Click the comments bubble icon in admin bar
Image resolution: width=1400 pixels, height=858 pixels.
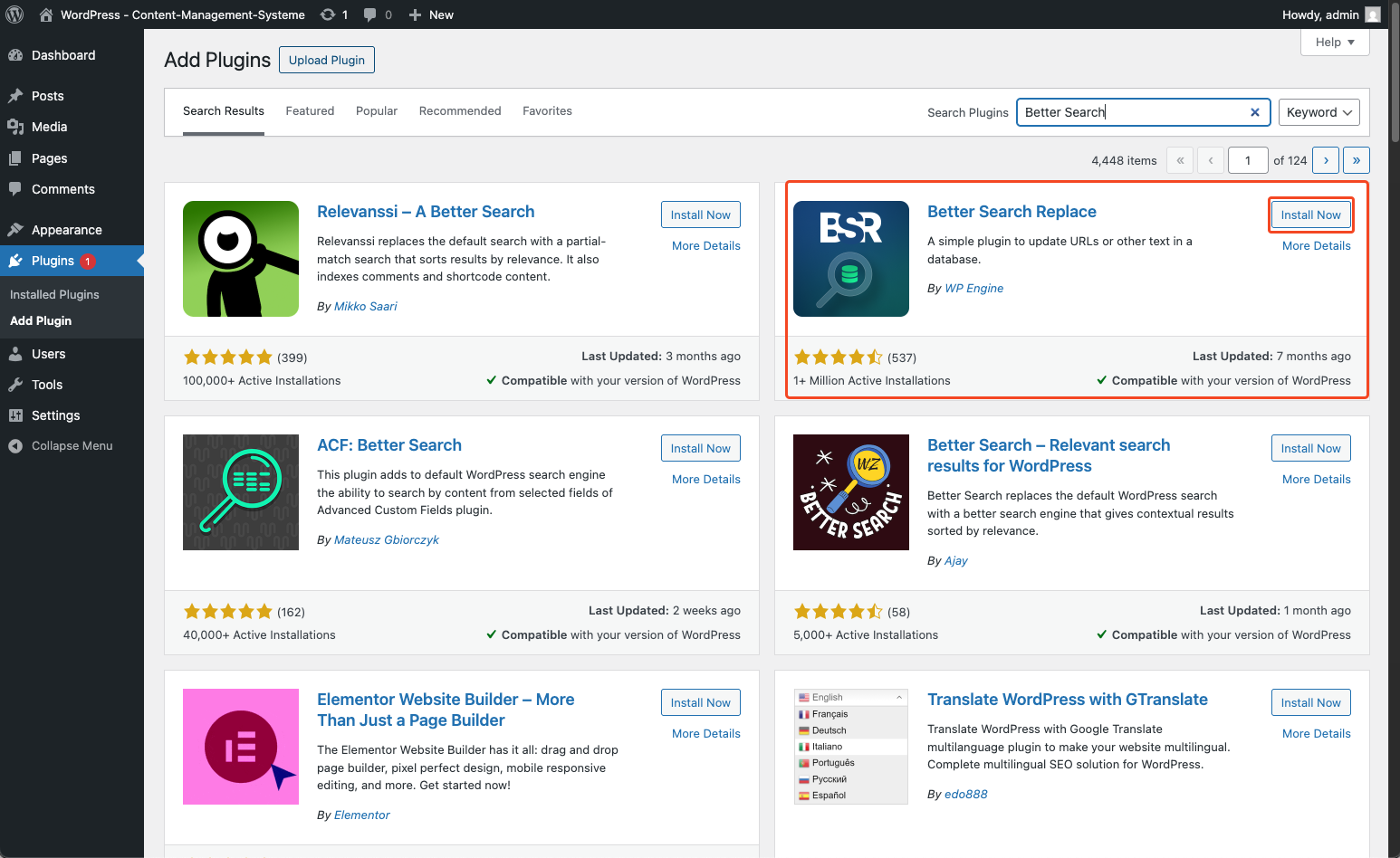(370, 14)
